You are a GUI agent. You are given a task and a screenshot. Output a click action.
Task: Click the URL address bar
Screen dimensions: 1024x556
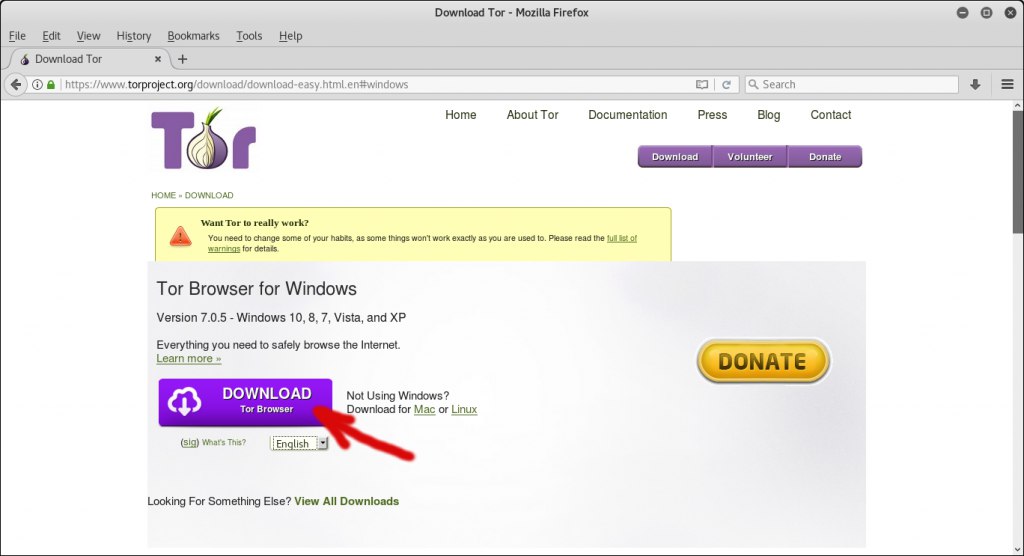[376, 84]
